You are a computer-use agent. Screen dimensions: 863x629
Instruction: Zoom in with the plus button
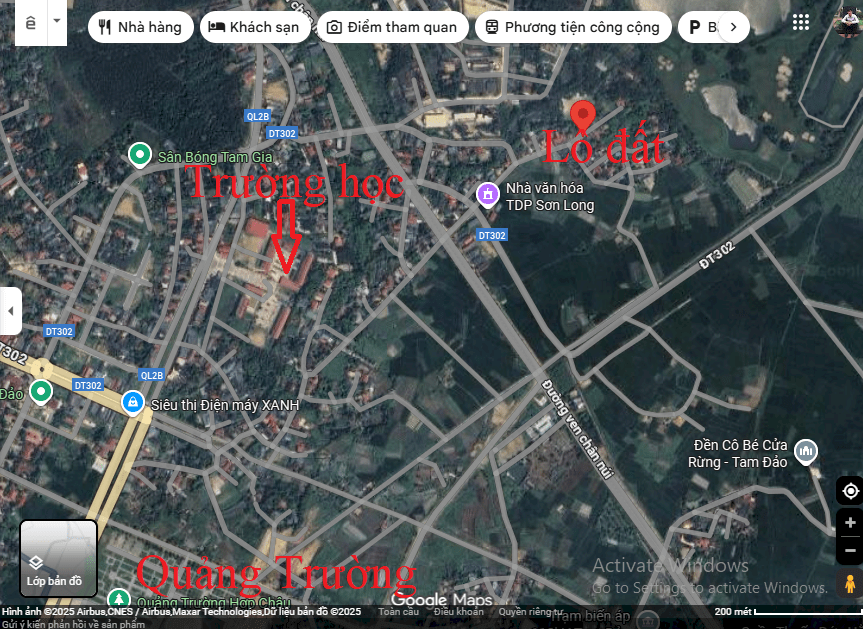(x=850, y=523)
